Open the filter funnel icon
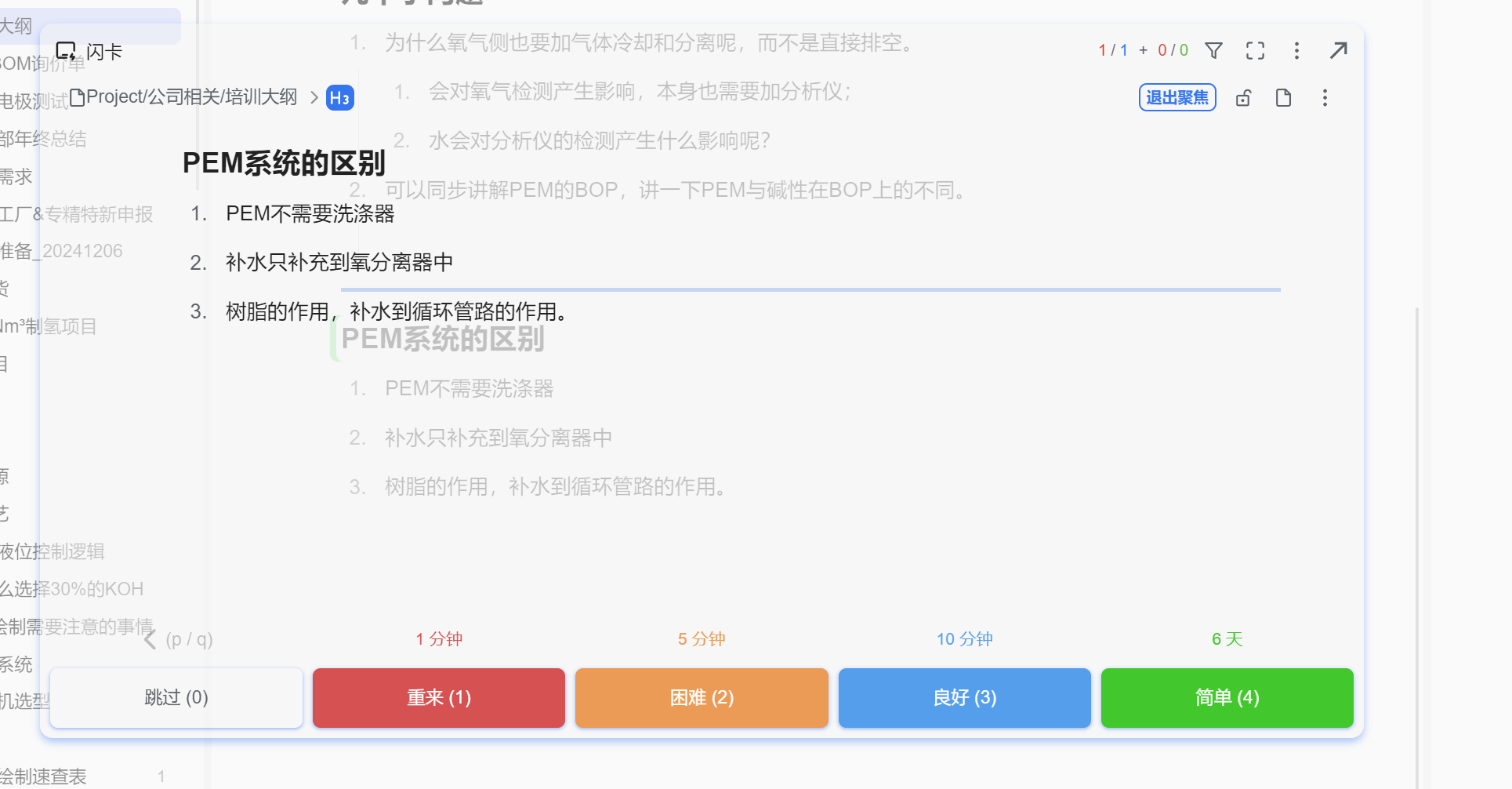The height and width of the screenshot is (789, 1512). pyautogui.click(x=1213, y=50)
